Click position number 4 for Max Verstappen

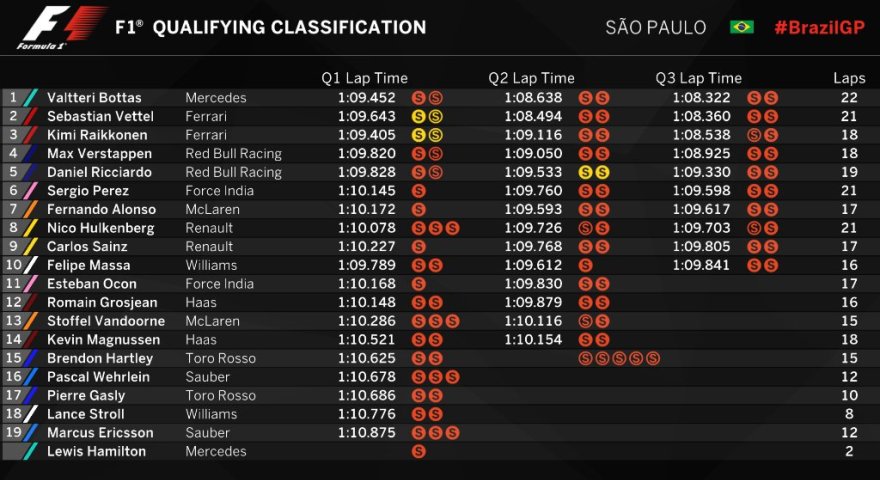[x=13, y=153]
